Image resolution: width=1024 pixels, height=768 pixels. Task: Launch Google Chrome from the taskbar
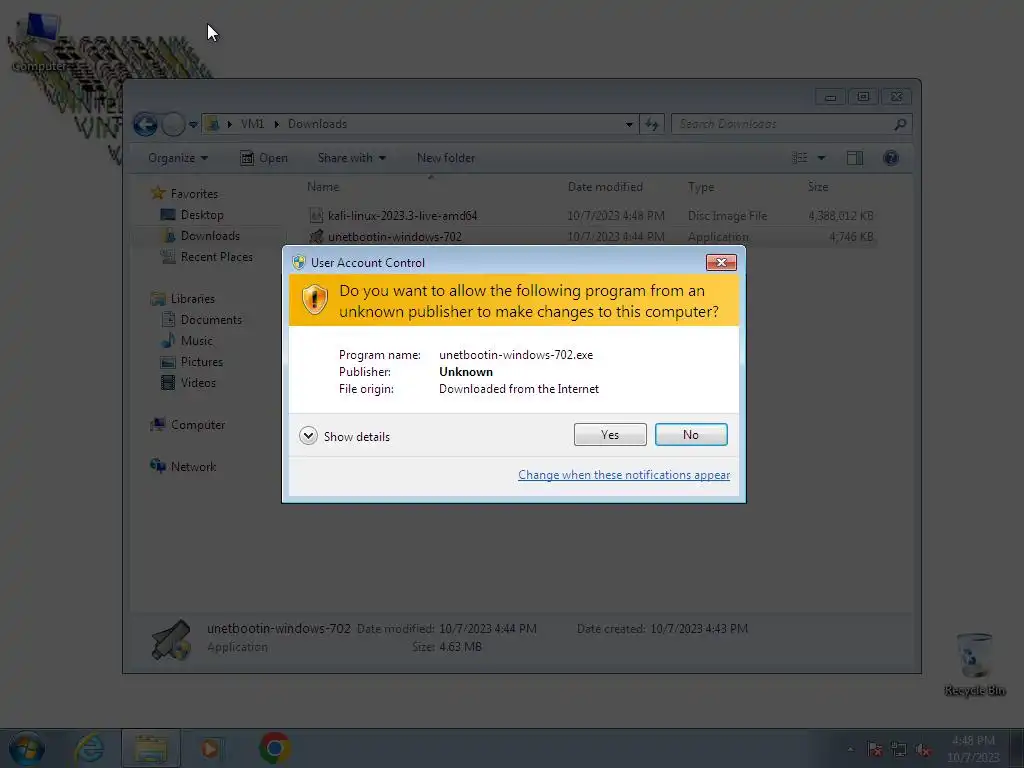(275, 748)
